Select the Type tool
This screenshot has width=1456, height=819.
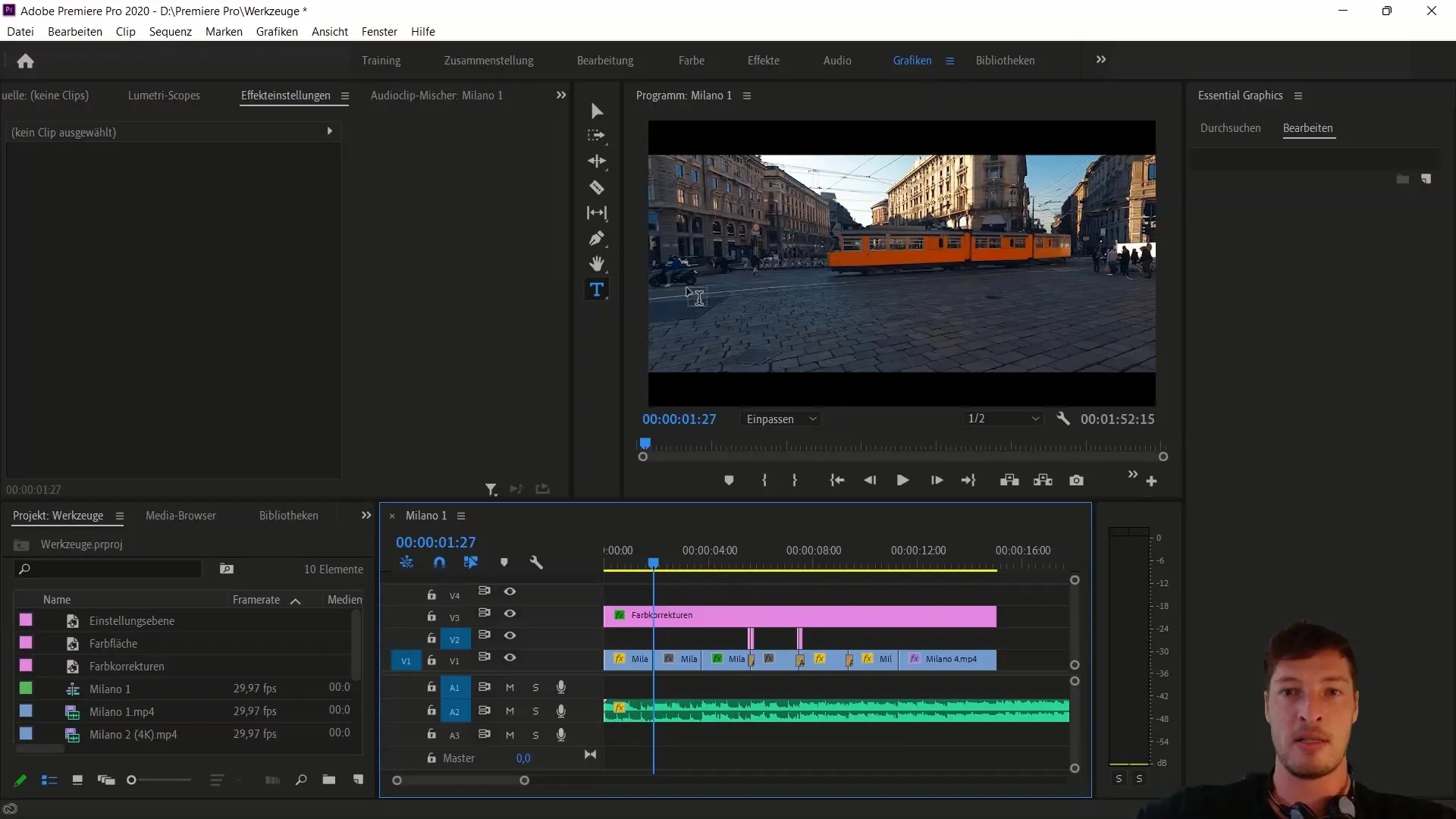click(x=597, y=290)
